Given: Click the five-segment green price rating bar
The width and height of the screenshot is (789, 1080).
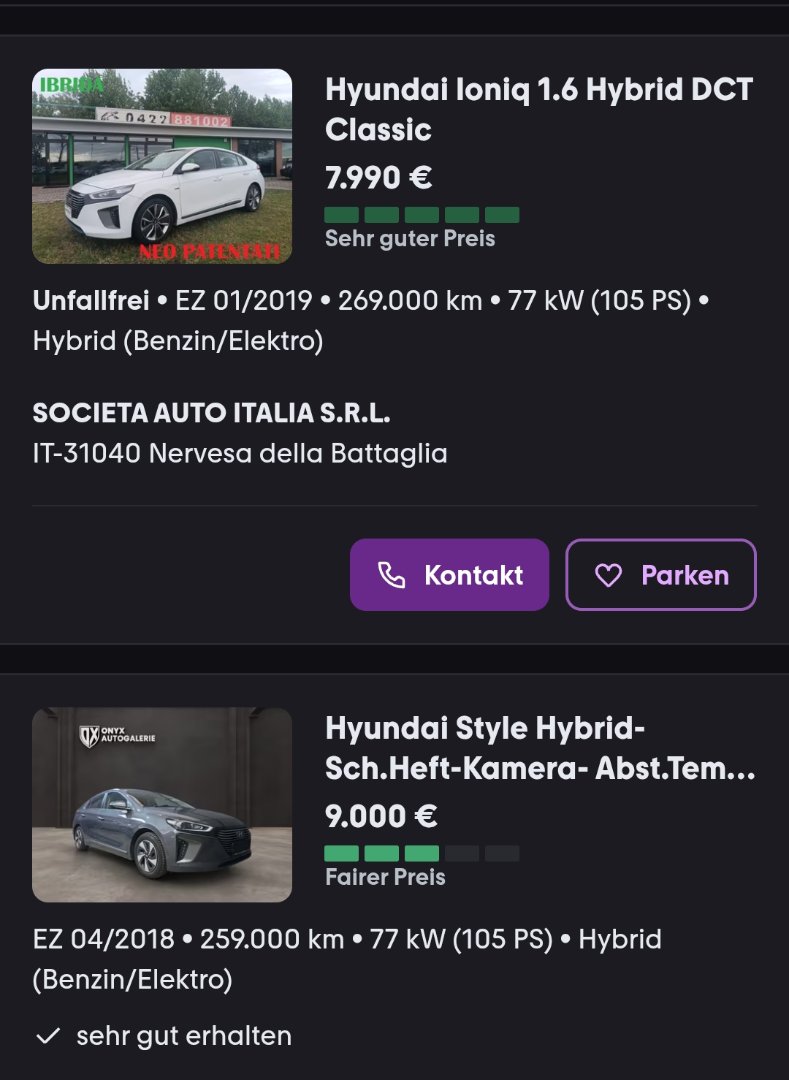Looking at the screenshot, I should pos(422,215).
